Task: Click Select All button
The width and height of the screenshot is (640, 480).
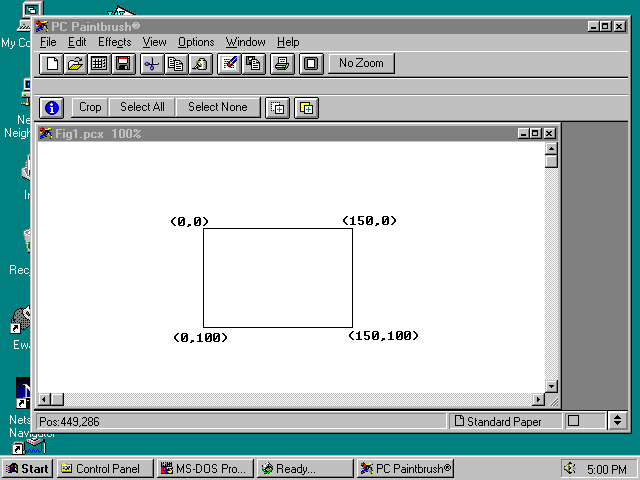Action: point(142,107)
